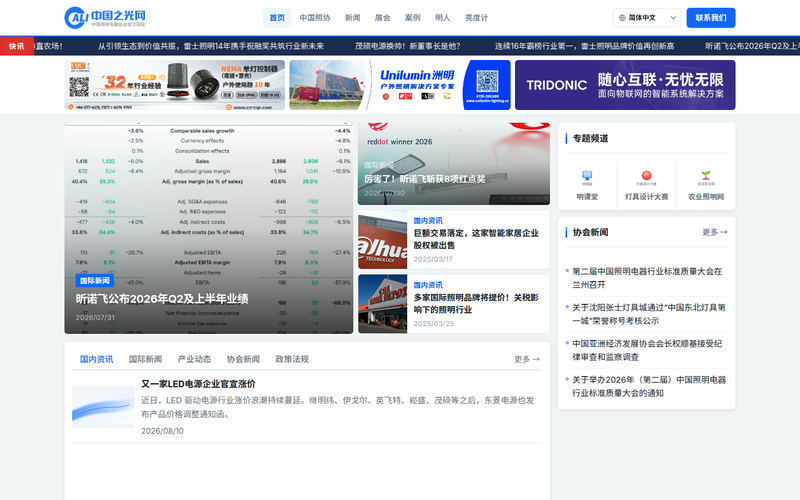Switch to the 产业动态 tab

click(194, 359)
